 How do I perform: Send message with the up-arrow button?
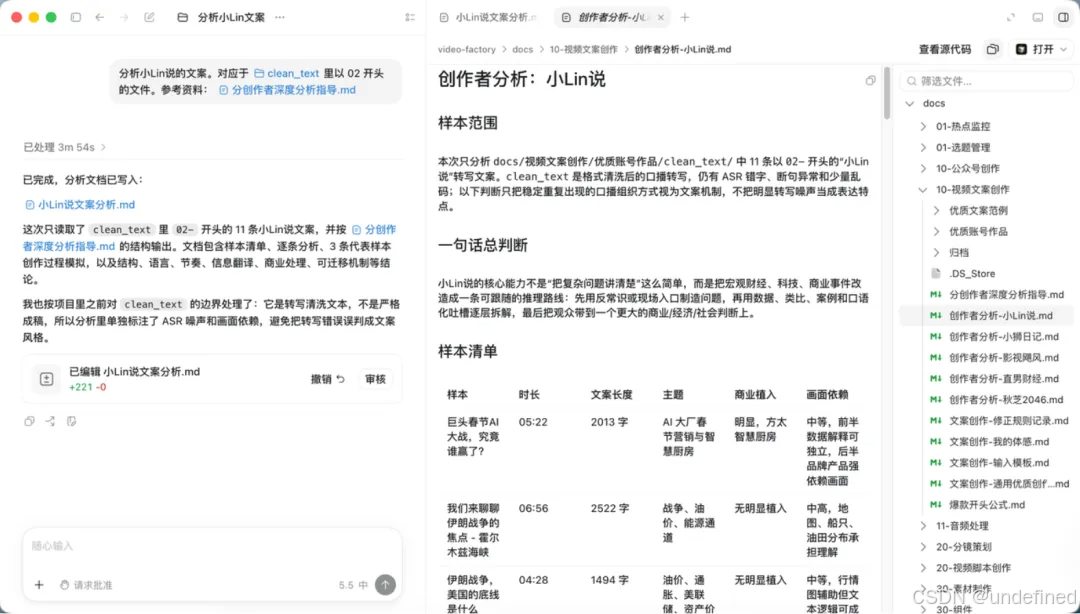(x=386, y=585)
